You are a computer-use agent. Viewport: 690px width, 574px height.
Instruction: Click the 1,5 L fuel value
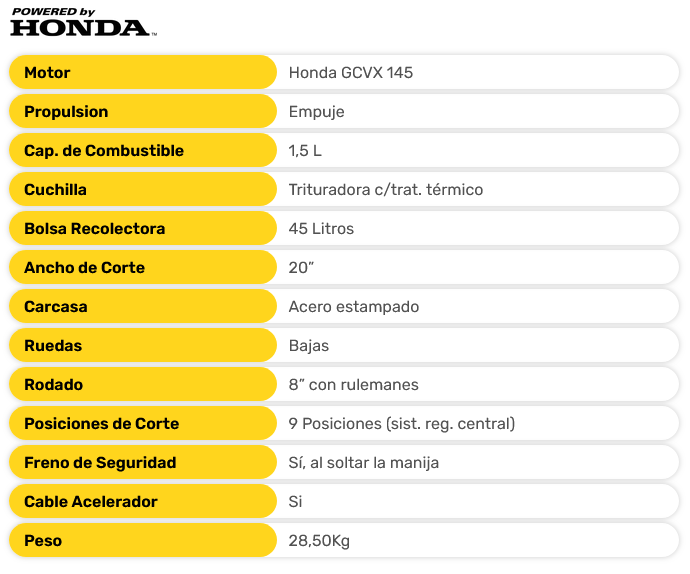305,150
